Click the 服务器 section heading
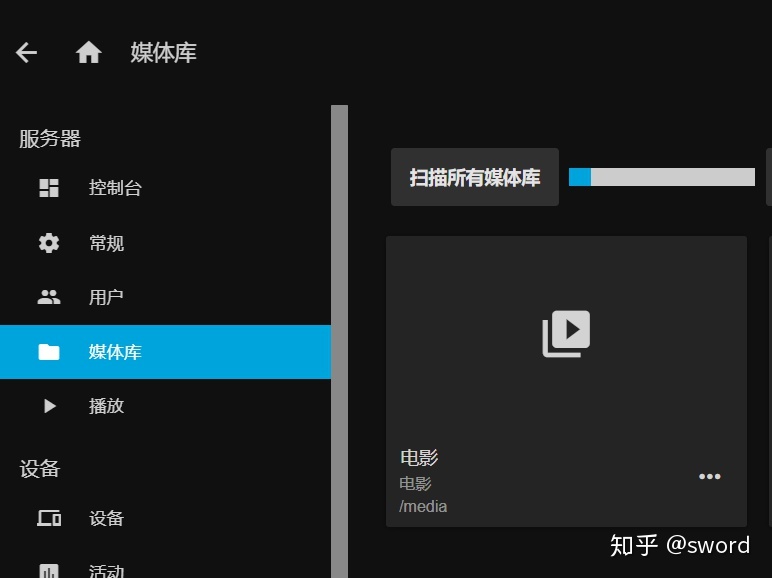The image size is (772, 578). [x=50, y=138]
